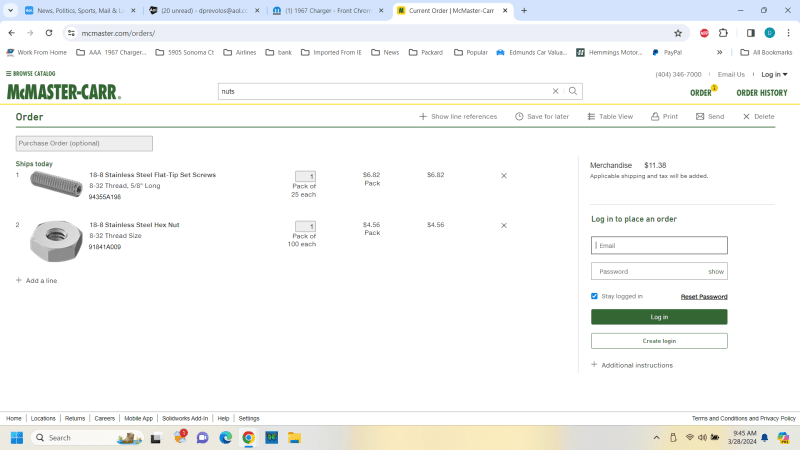Open the Solidworks Add-In footer link

click(185, 418)
